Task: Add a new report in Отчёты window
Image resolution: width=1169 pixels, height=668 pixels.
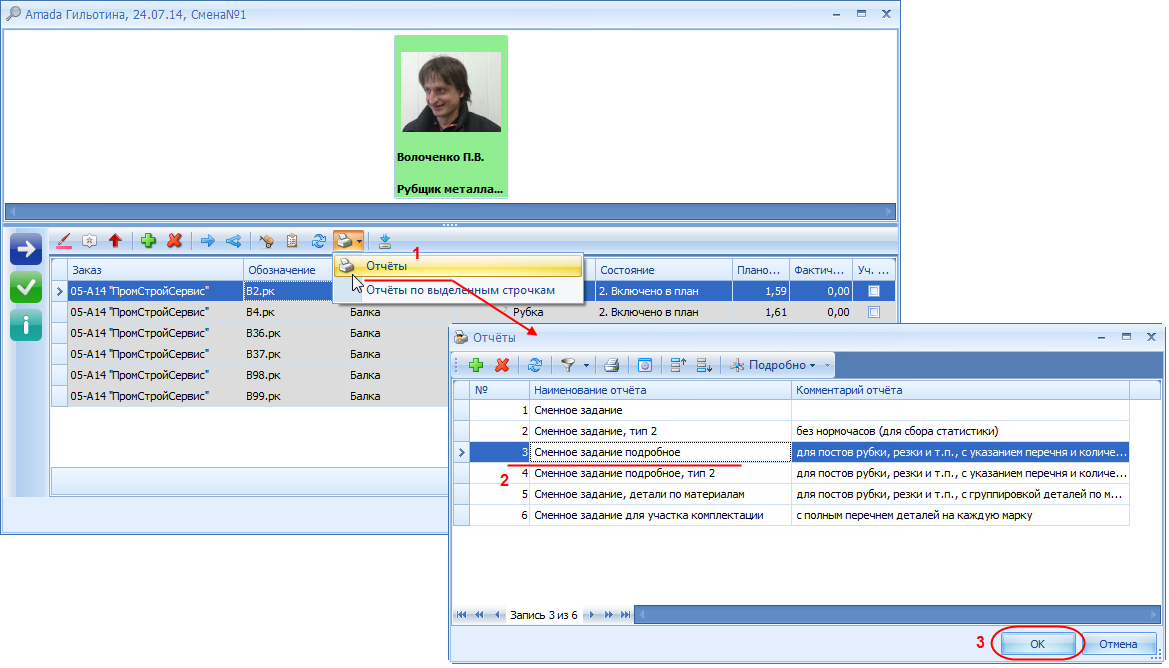Action: [476, 365]
